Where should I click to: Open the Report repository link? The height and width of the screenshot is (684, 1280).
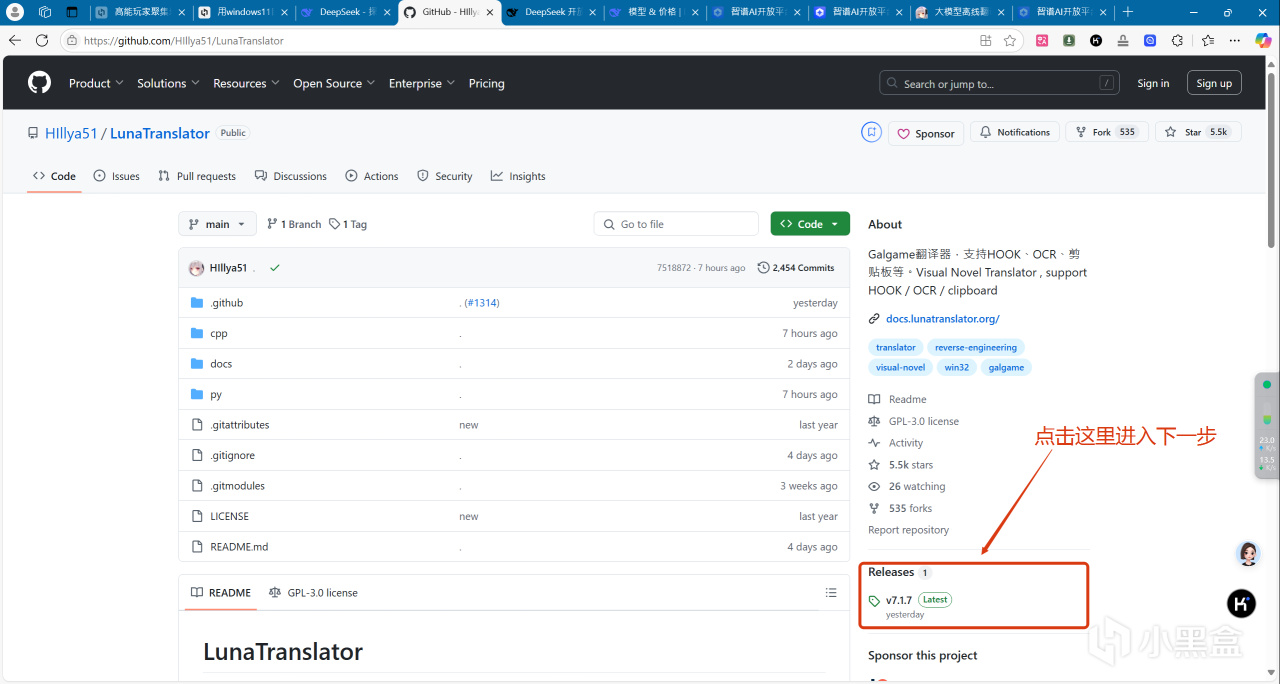(908, 530)
